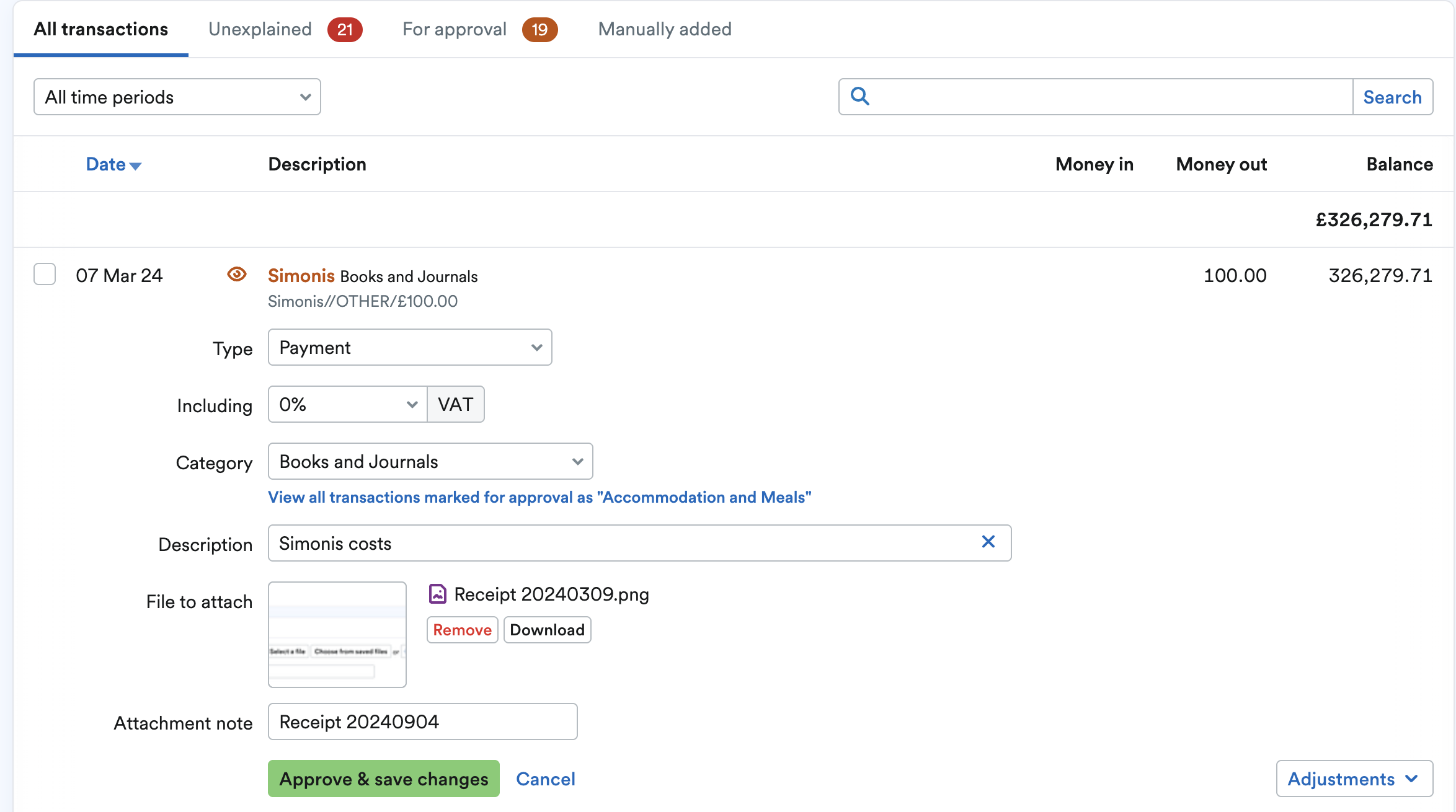1456x812 pixels.
Task: Switch to the All transactions tab
Action: tap(101, 29)
